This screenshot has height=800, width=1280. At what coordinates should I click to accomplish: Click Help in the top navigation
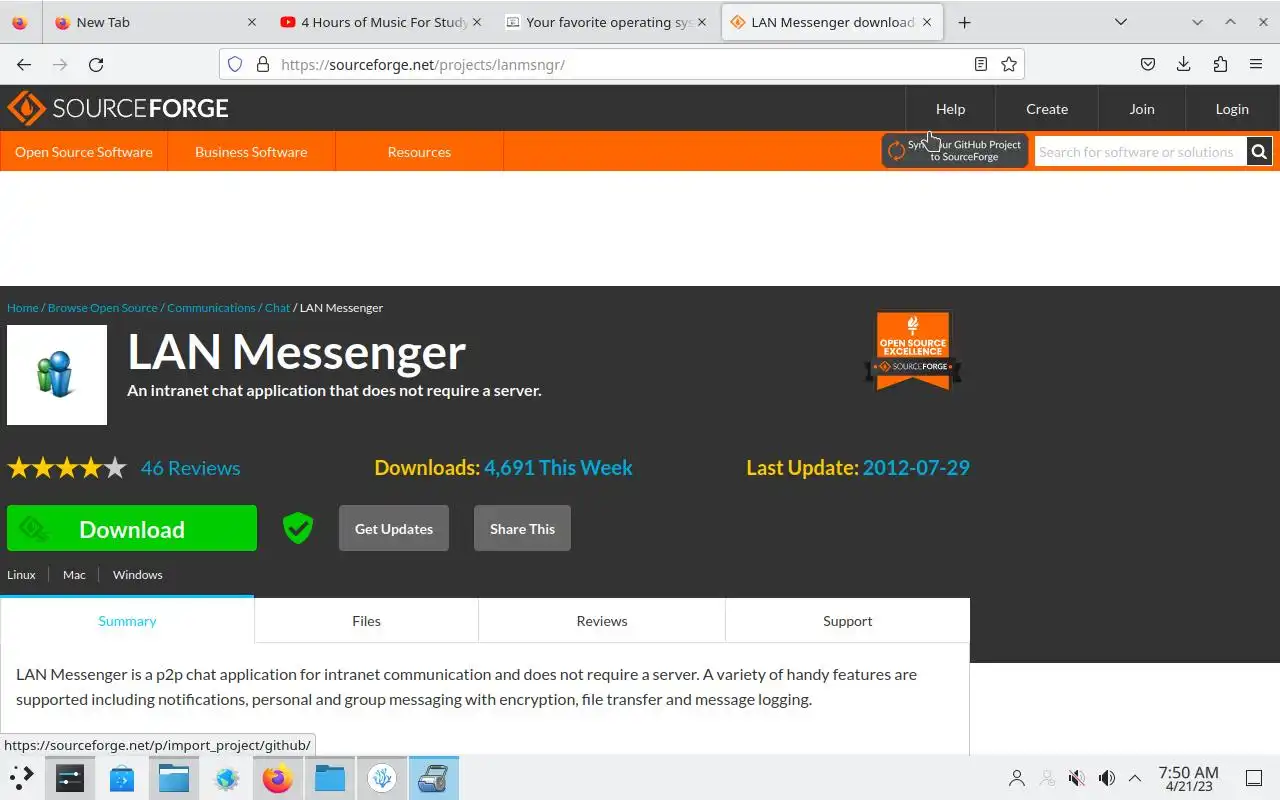click(x=950, y=109)
